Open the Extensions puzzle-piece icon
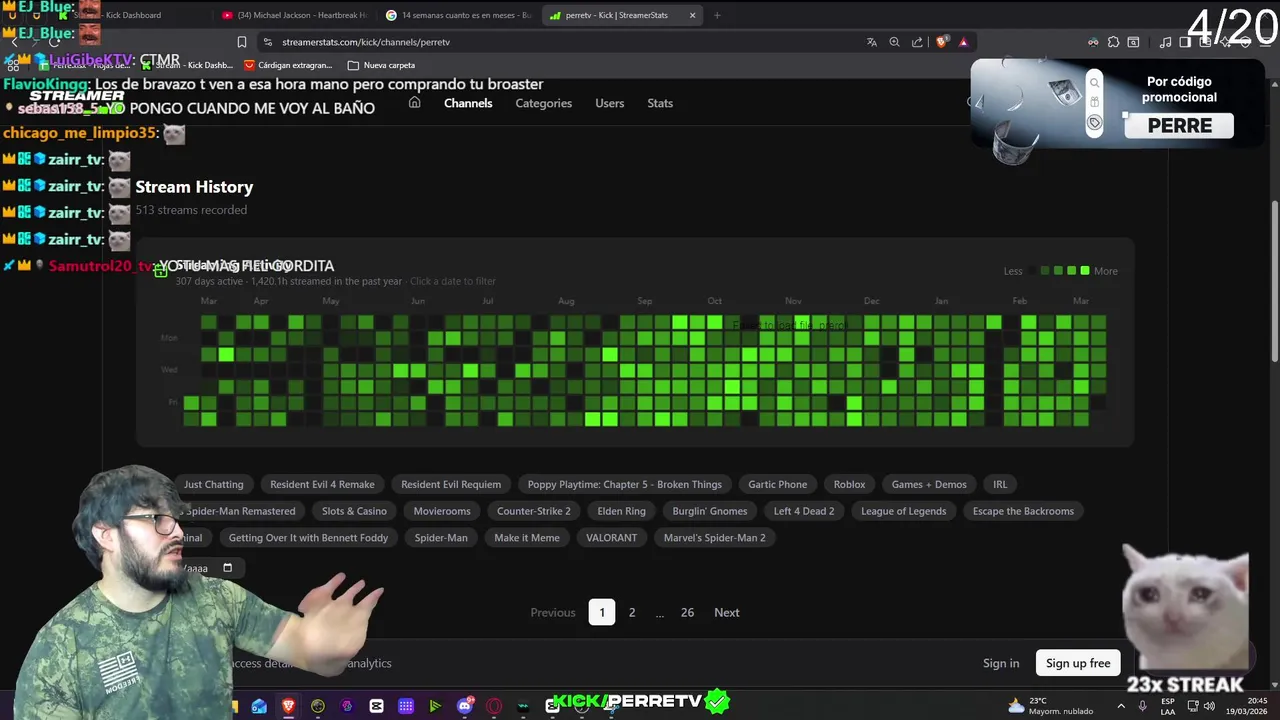Viewport: 1280px width, 720px height. 1113,42
